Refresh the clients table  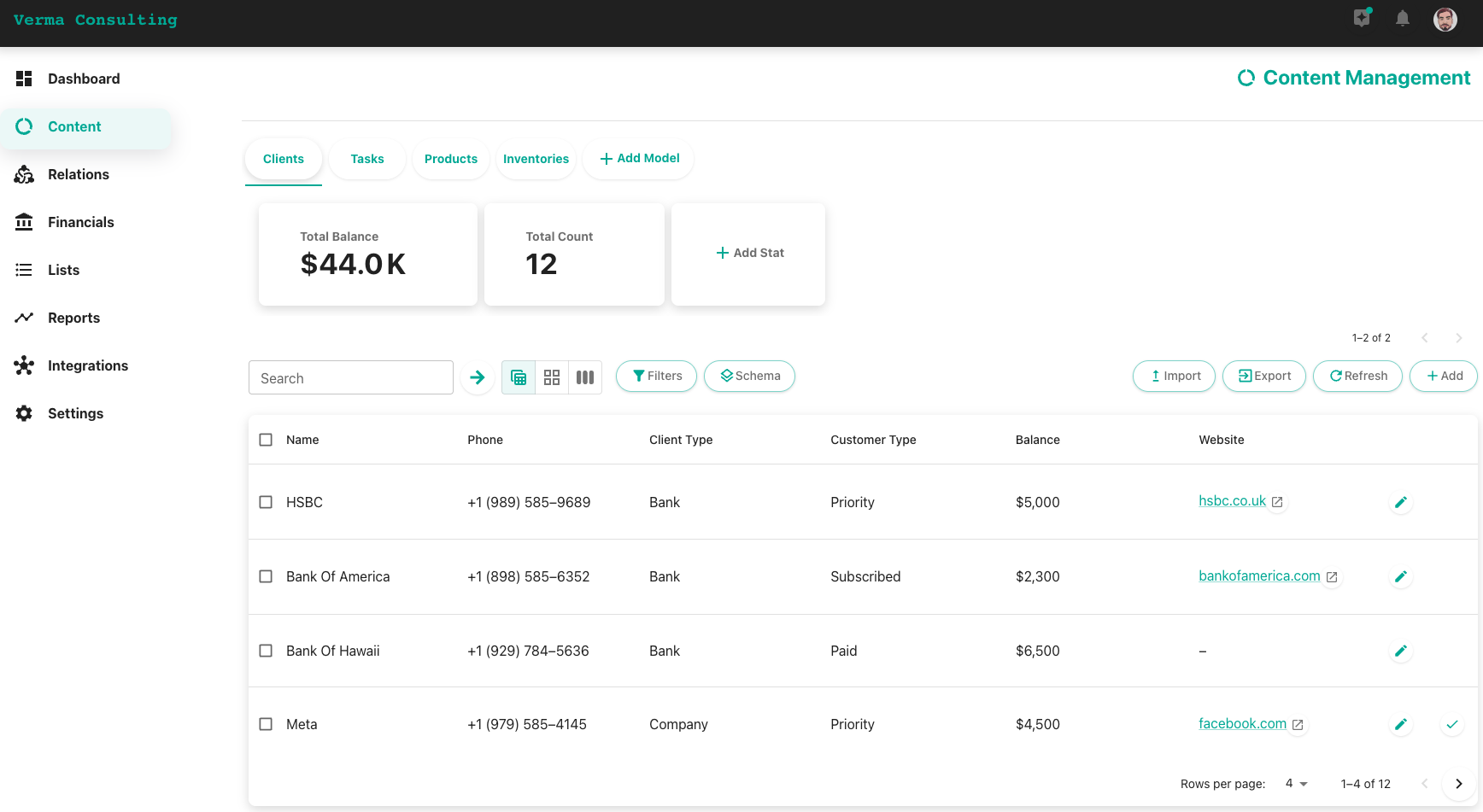[1357, 376]
